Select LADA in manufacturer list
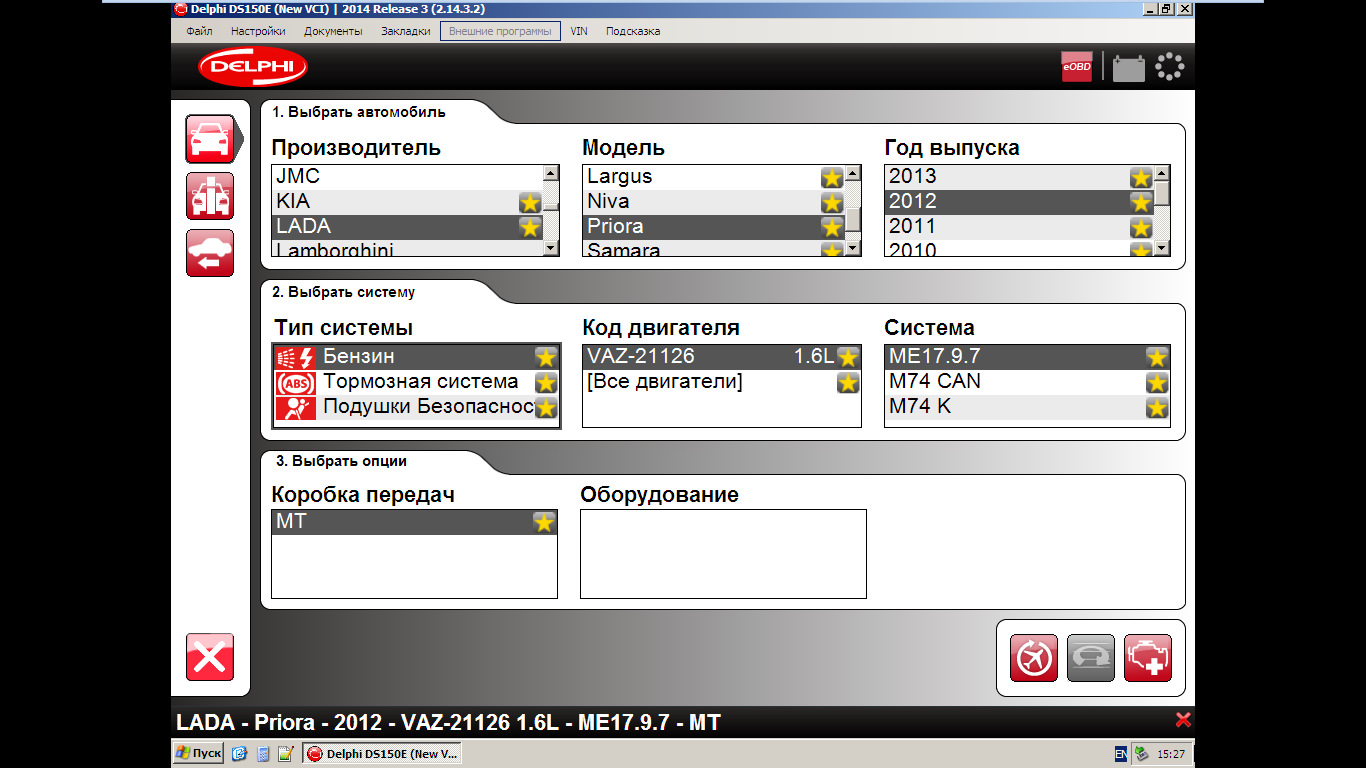Viewport: 1366px width, 768px height. point(407,227)
